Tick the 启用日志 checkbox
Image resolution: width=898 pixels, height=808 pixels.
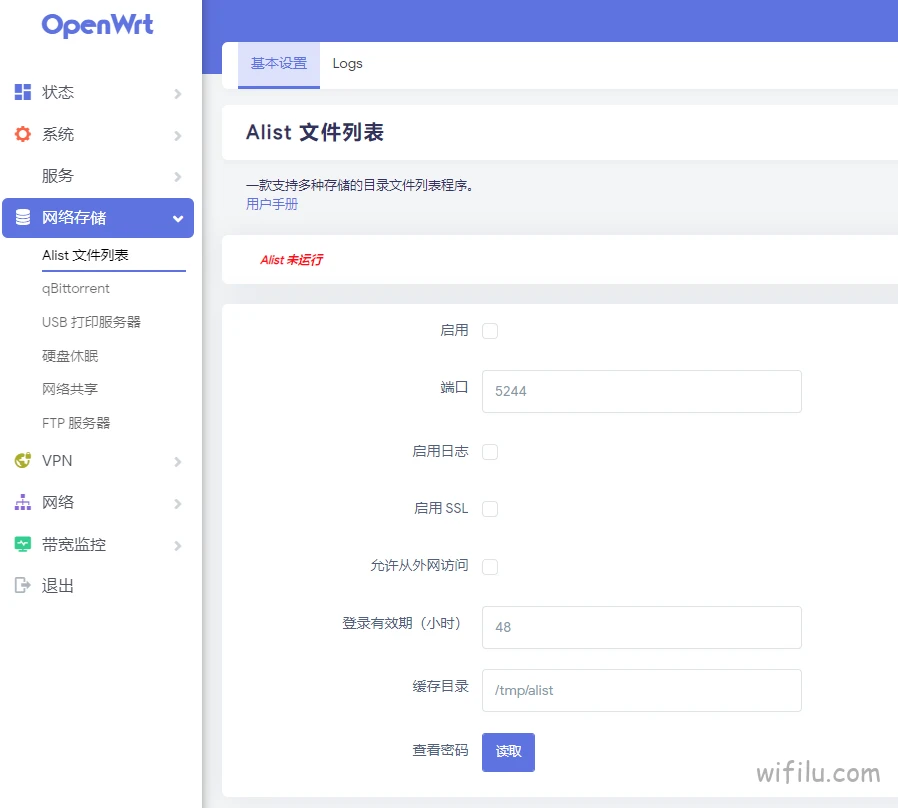(x=490, y=452)
